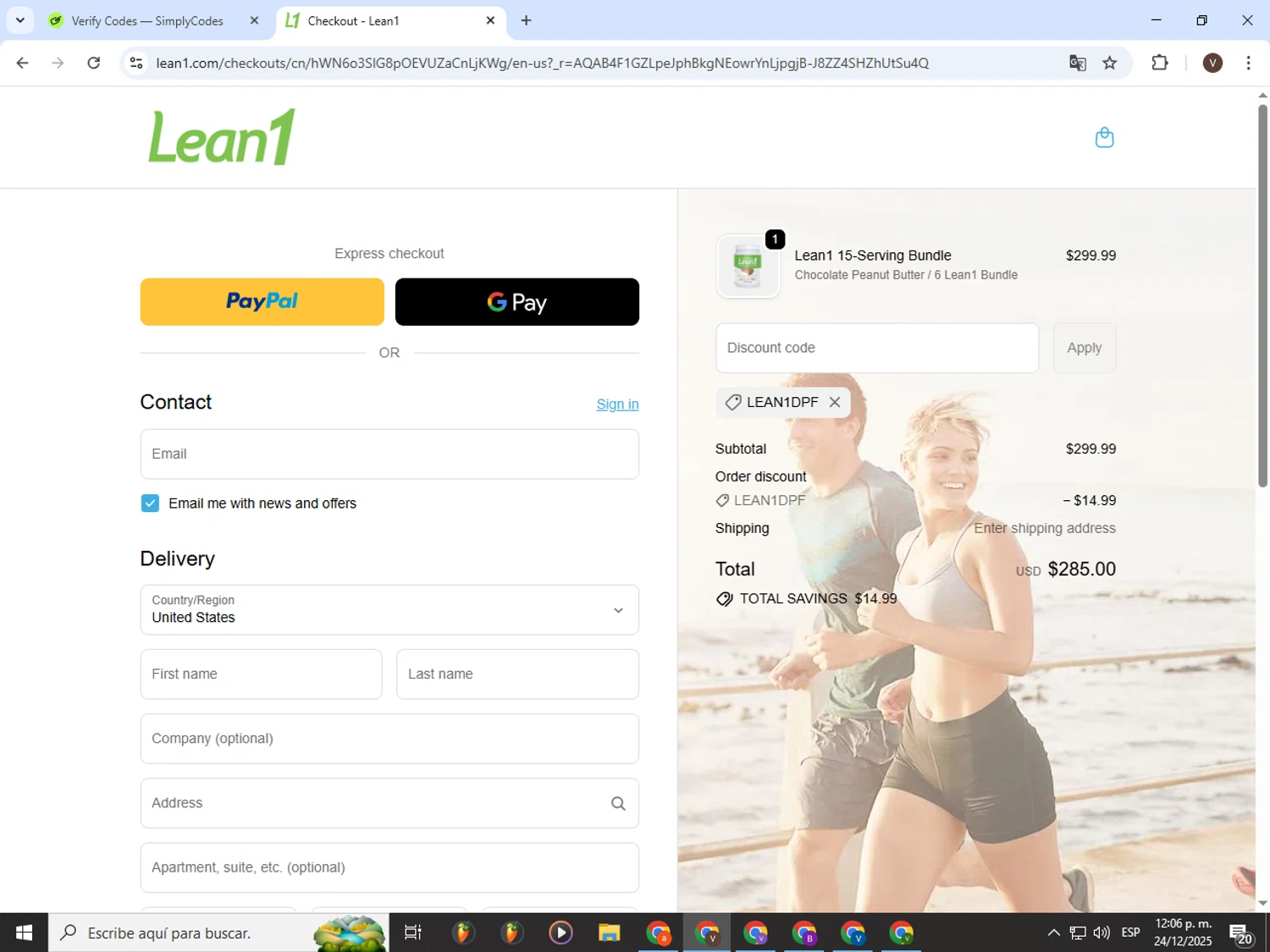
Task: Click the TOTAL SAVINGS $14.99 text
Action: [818, 599]
